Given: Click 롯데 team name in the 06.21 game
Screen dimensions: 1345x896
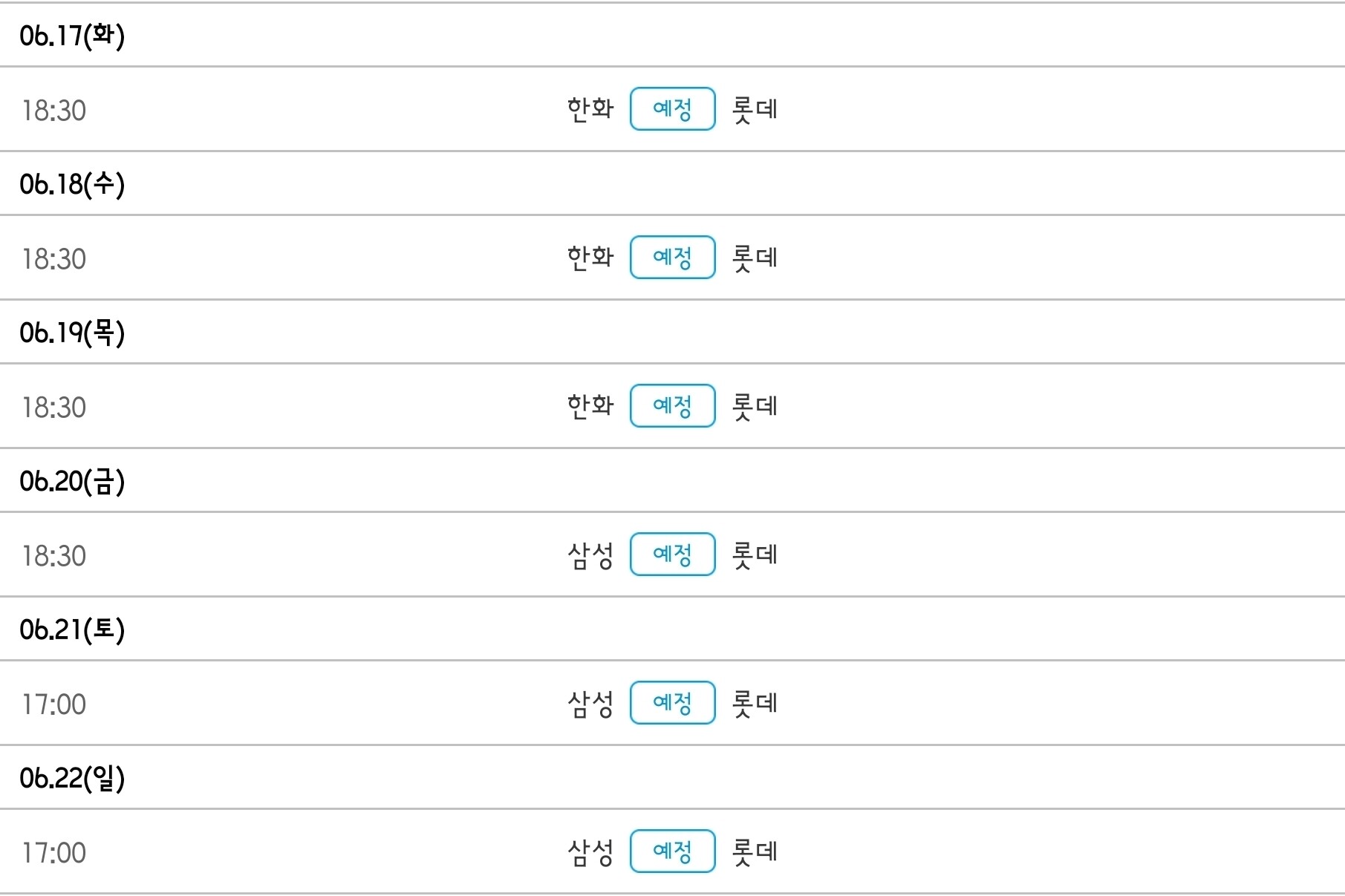Looking at the screenshot, I should coord(755,703).
